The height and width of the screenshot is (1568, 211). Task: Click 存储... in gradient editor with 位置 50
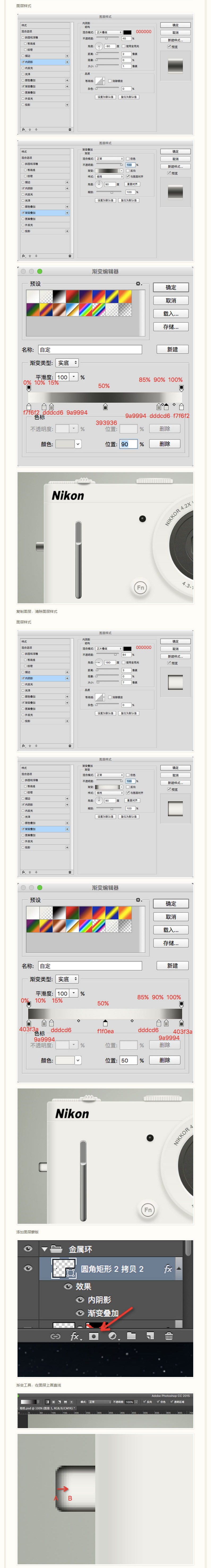point(171,943)
